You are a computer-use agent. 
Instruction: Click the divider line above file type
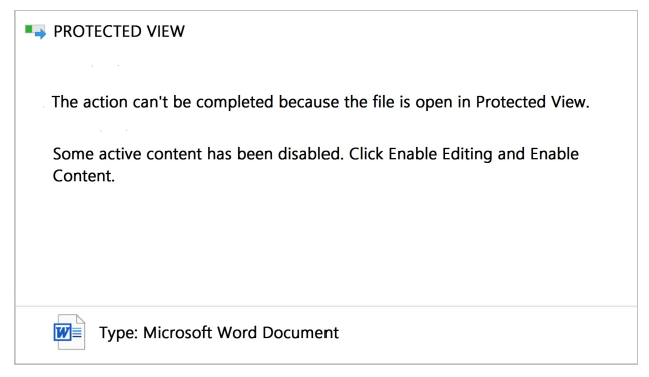point(326,307)
